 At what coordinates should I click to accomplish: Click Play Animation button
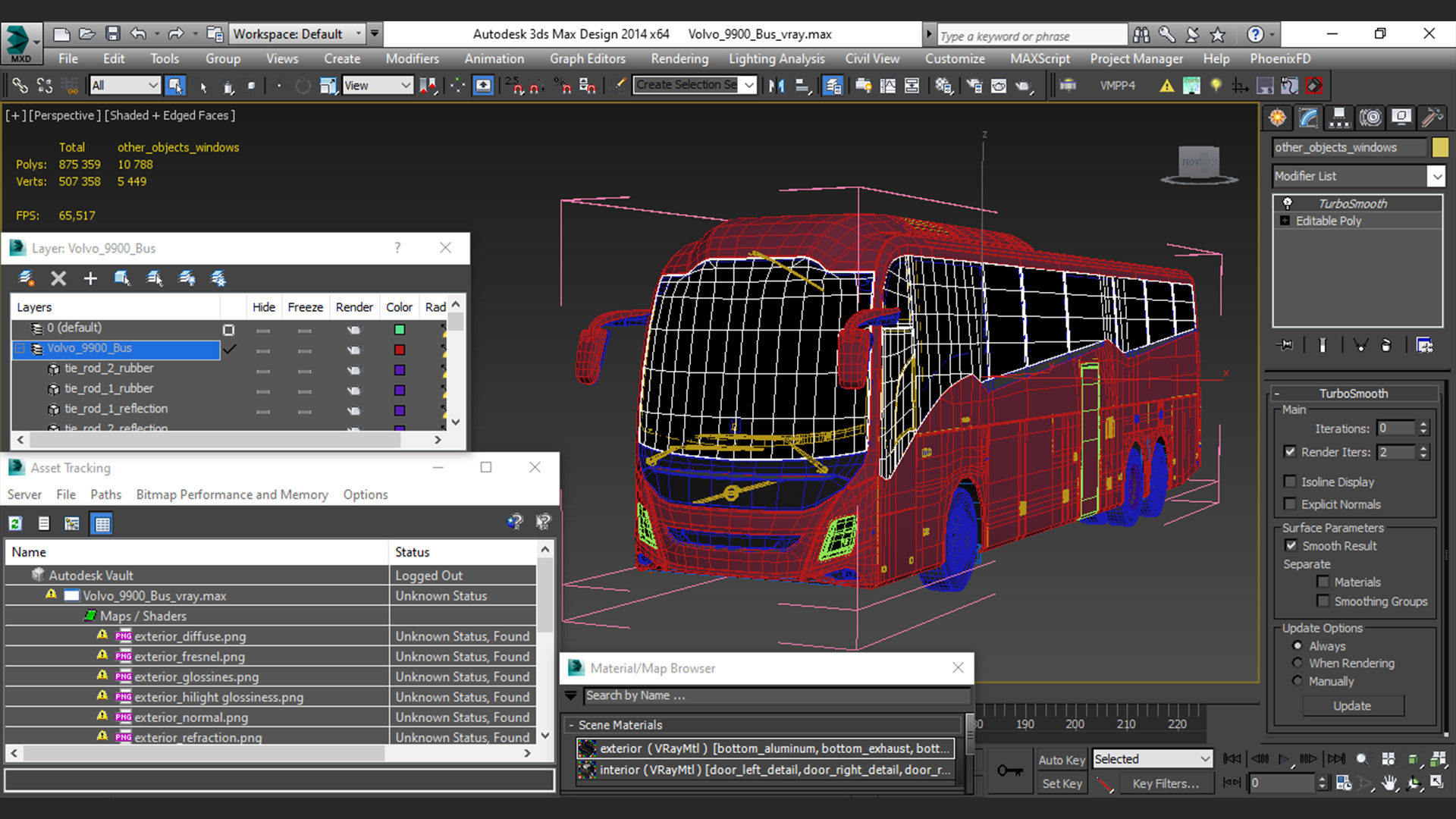click(x=1284, y=758)
